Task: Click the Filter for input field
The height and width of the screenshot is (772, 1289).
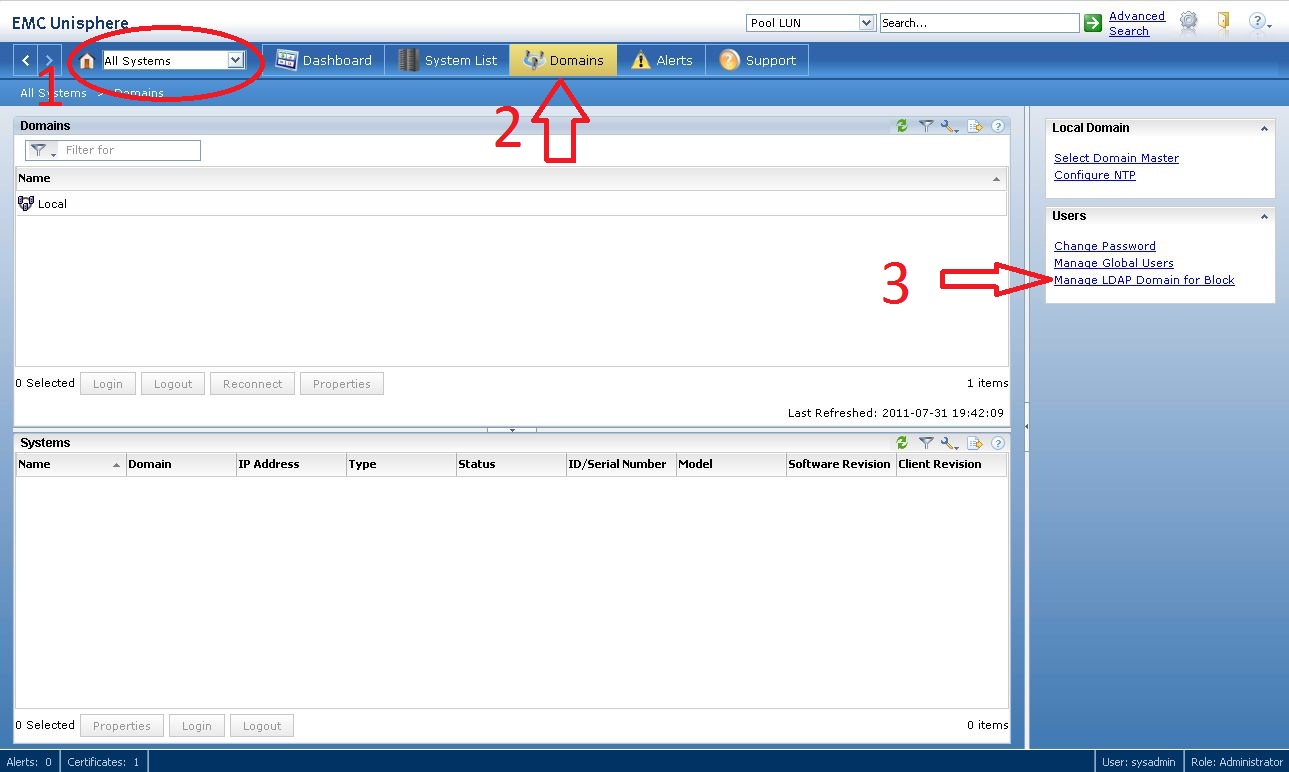Action: pyautogui.click(x=130, y=150)
